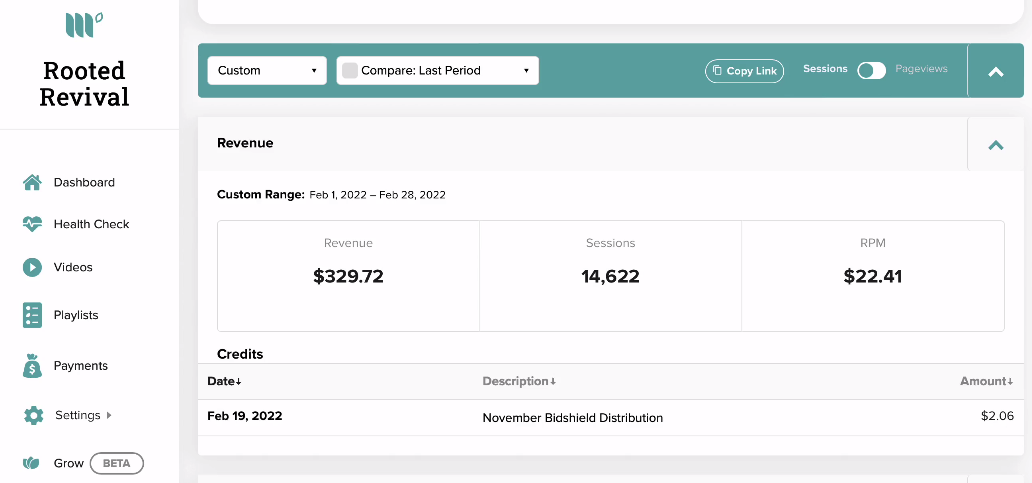The width and height of the screenshot is (1032, 483).
Task: Click the Videos play icon
Action: (x=32, y=267)
